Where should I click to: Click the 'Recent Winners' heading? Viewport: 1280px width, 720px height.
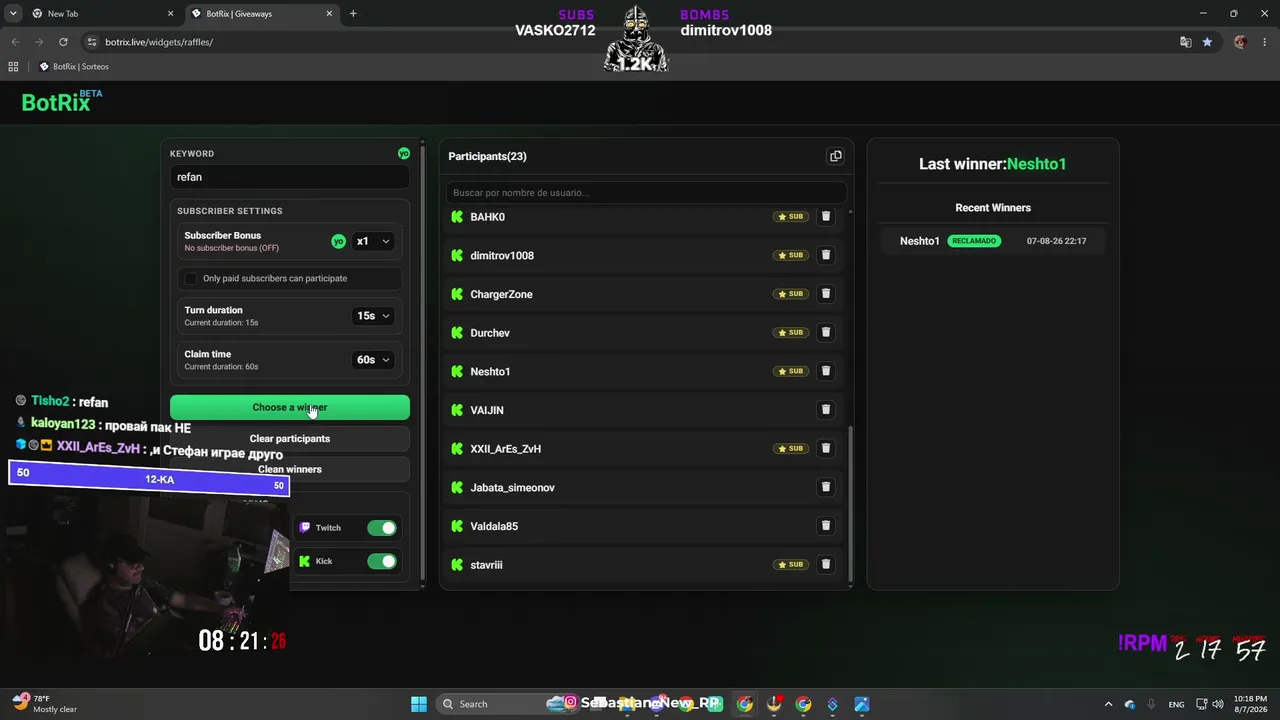pyautogui.click(x=993, y=208)
